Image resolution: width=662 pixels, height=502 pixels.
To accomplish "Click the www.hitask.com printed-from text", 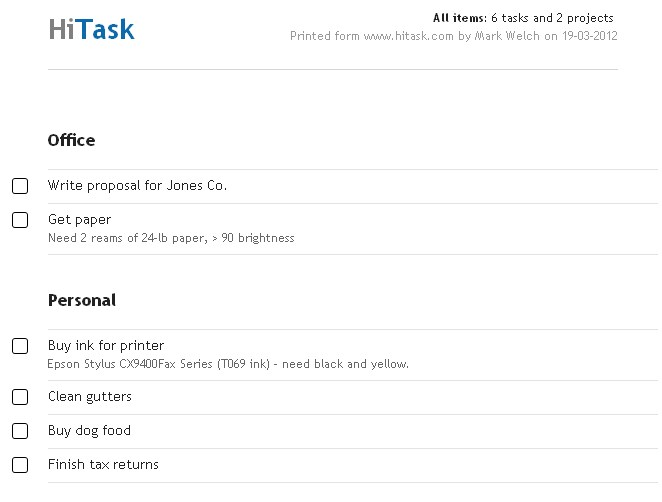I will [408, 36].
